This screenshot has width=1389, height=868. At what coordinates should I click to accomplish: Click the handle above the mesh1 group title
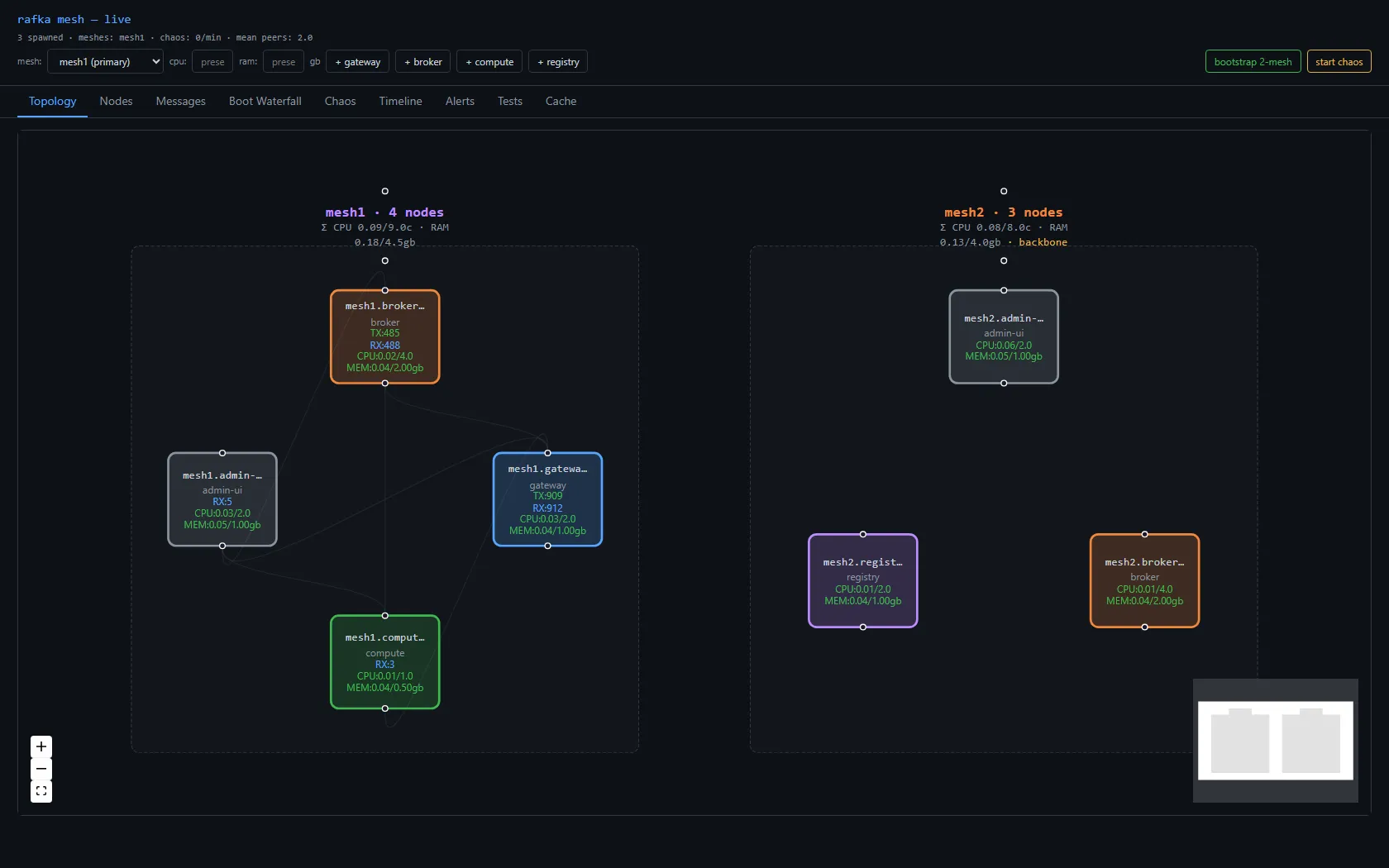(384, 191)
